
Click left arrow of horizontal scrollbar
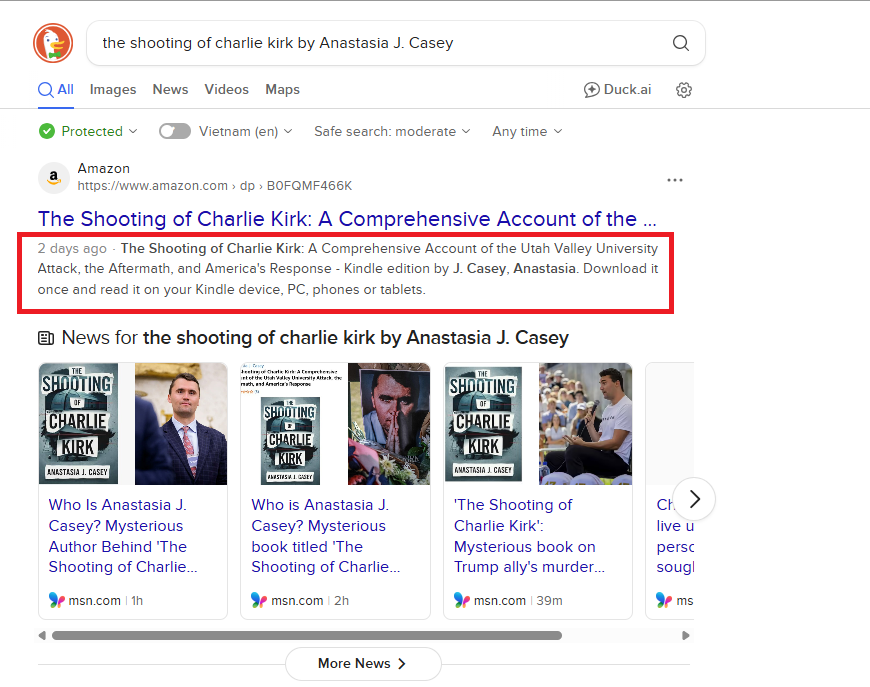point(42,635)
